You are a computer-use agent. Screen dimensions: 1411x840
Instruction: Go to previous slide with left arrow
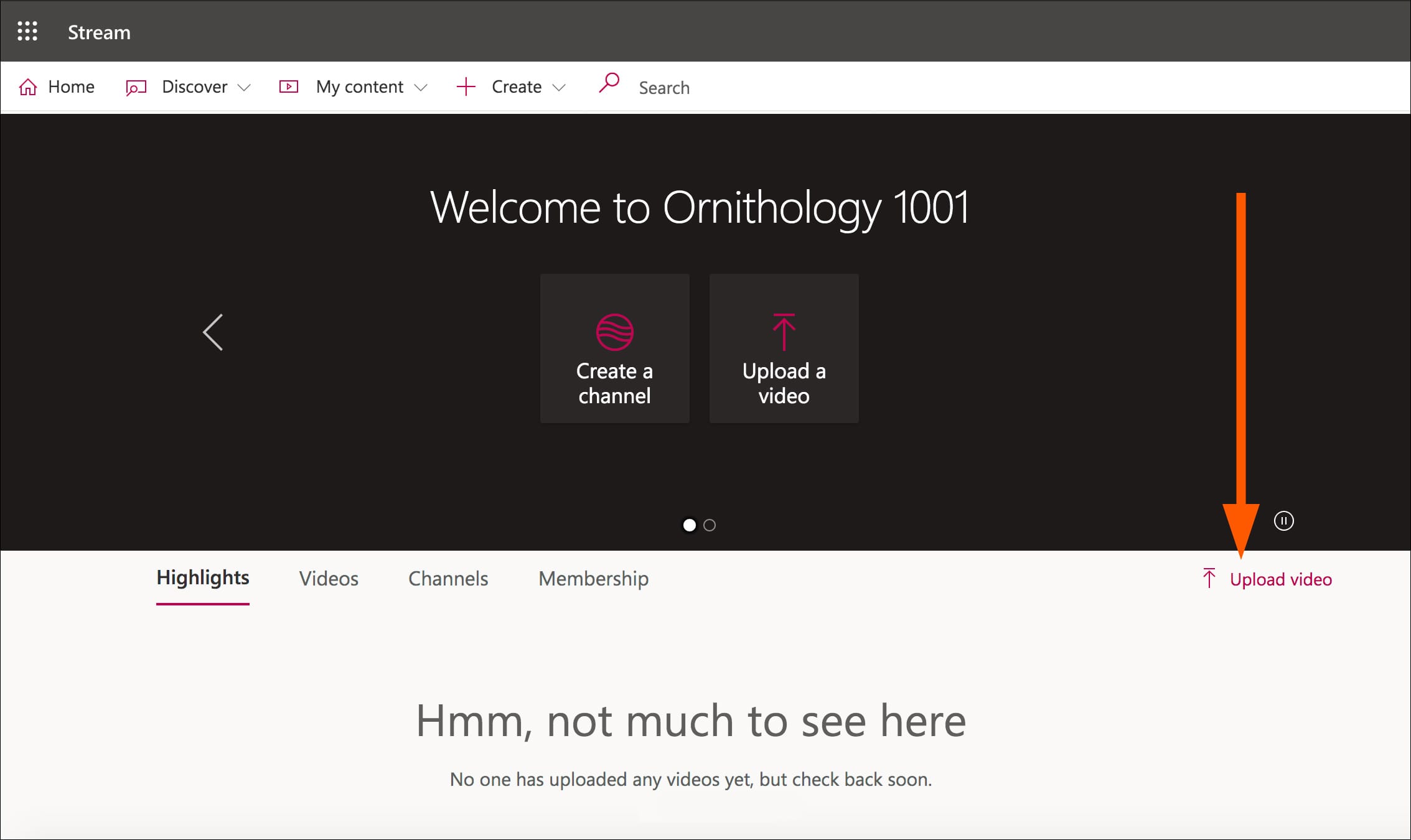[213, 332]
